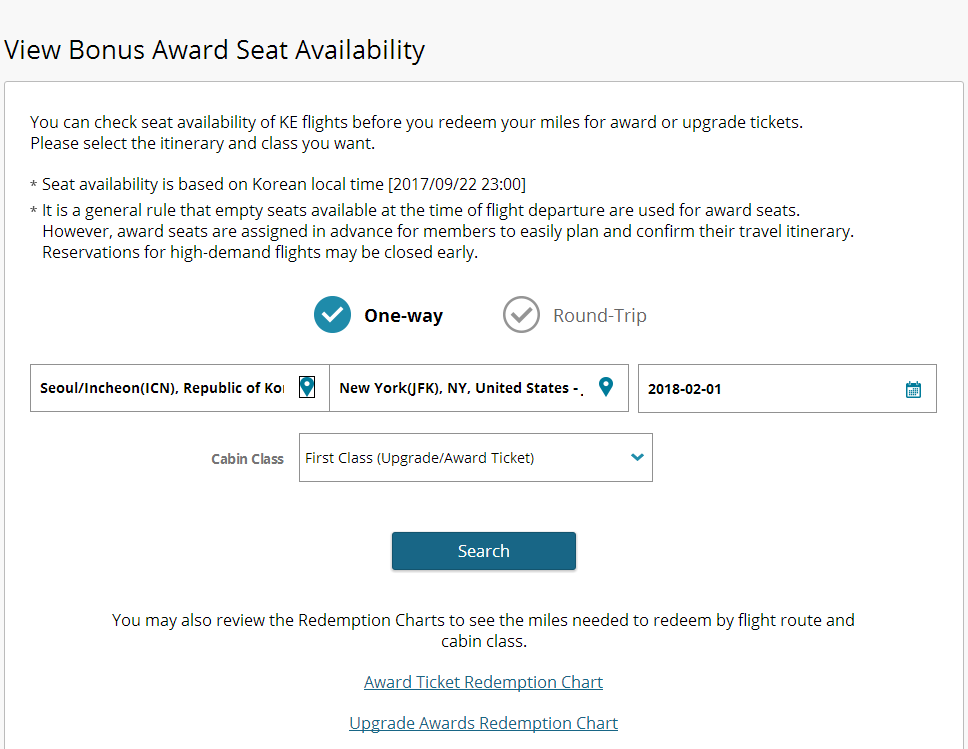This screenshot has height=749, width=968.
Task: Click the Seoul/Incheon(ICN) departure field
Action: [x=180, y=388]
